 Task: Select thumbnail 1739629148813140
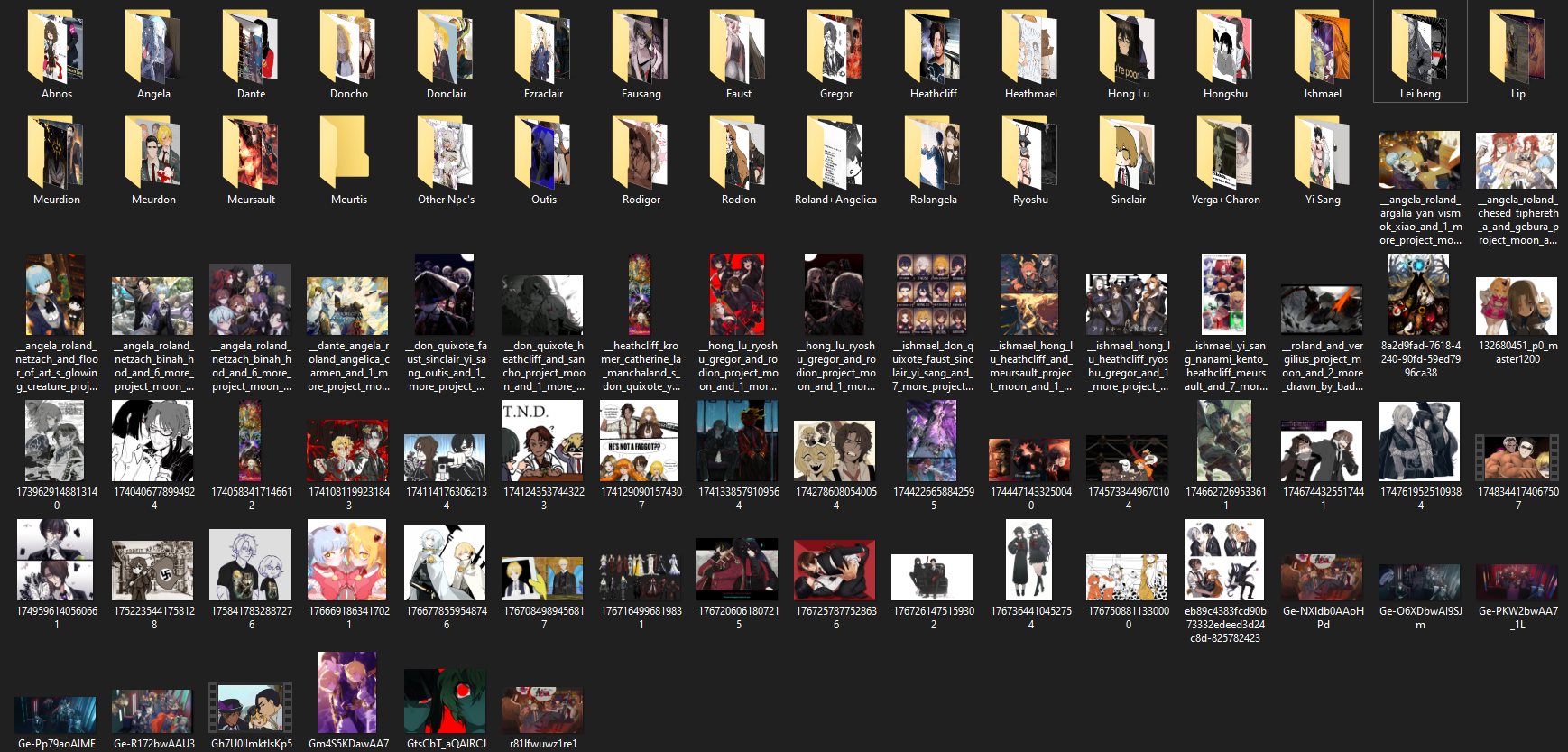pyautogui.click(x=56, y=441)
